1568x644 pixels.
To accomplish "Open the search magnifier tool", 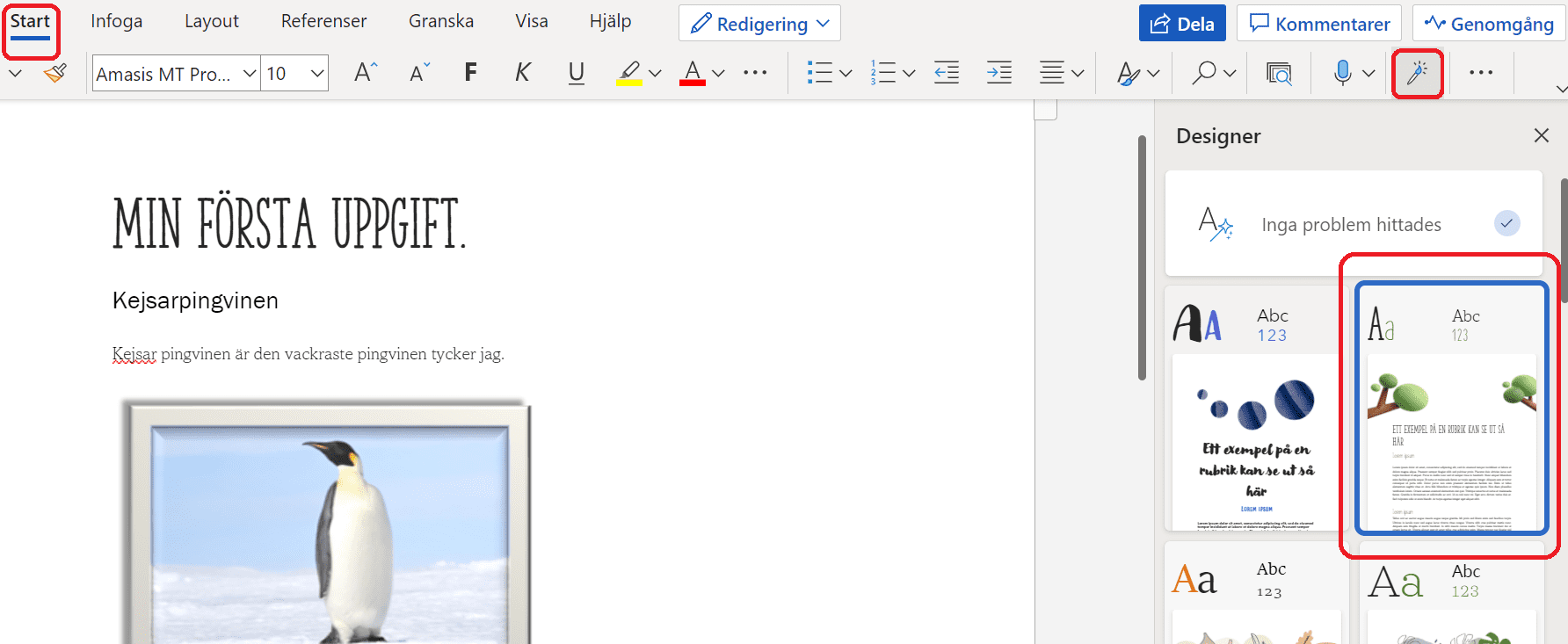I will 1204,73.
